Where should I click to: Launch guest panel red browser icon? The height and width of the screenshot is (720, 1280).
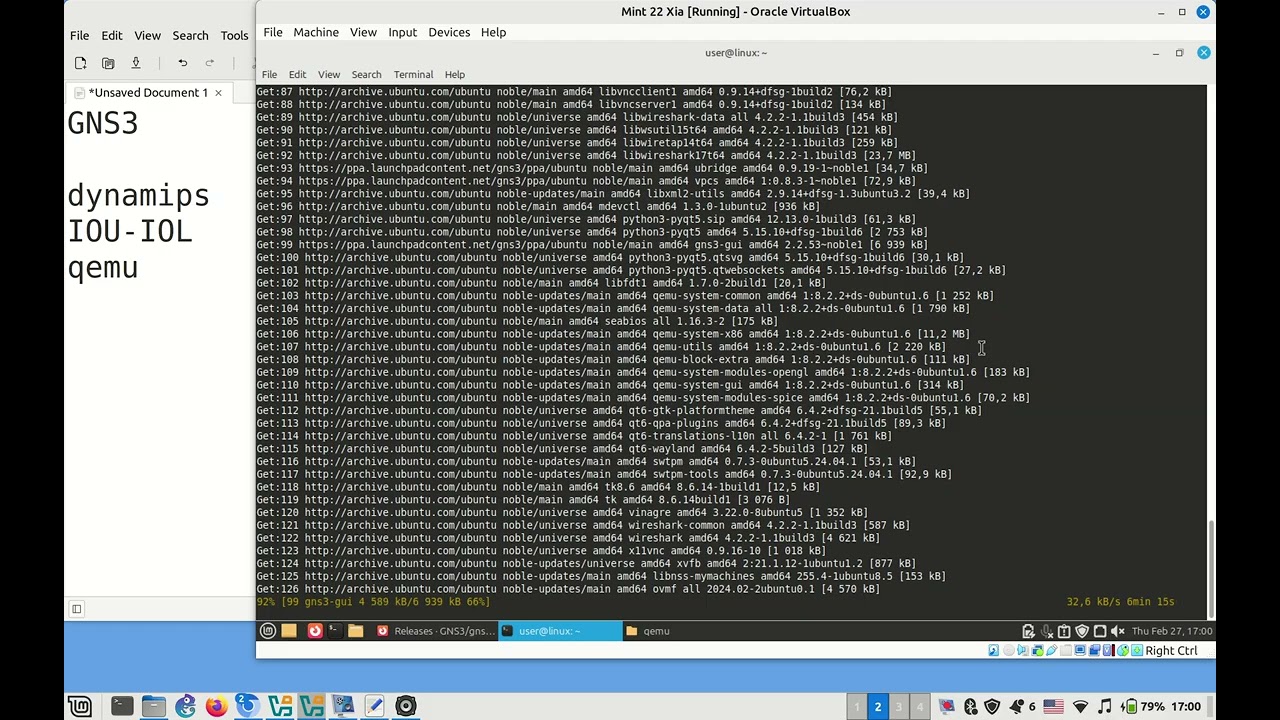point(314,631)
